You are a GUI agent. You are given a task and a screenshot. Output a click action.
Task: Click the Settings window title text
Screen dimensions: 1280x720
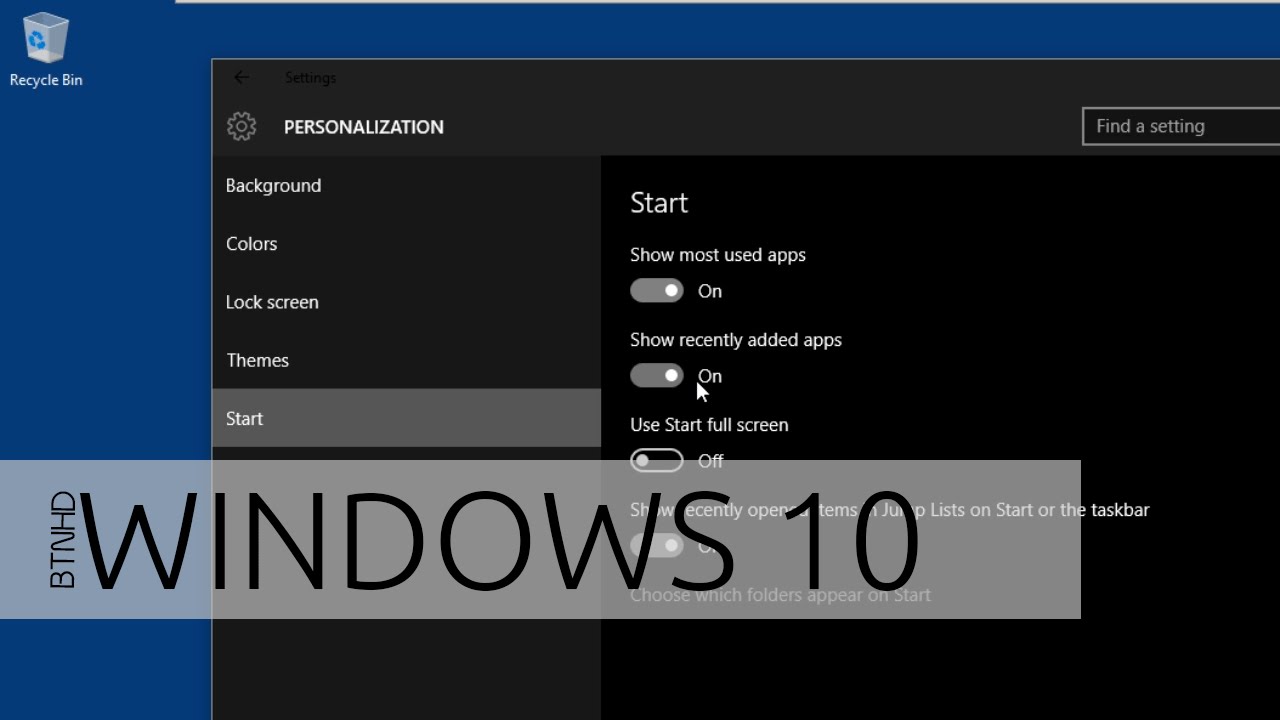point(310,77)
